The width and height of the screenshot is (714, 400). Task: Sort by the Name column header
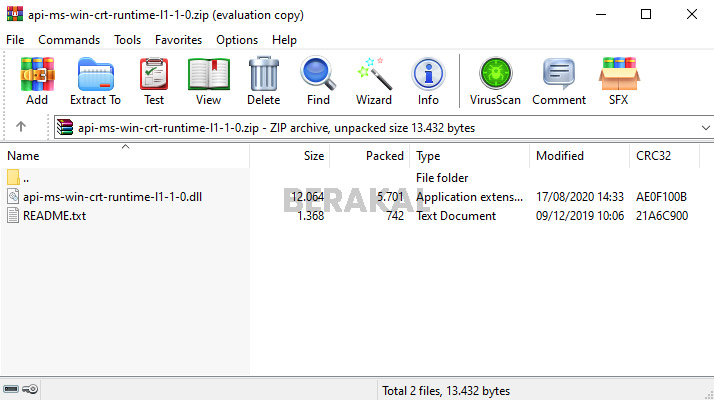125,156
